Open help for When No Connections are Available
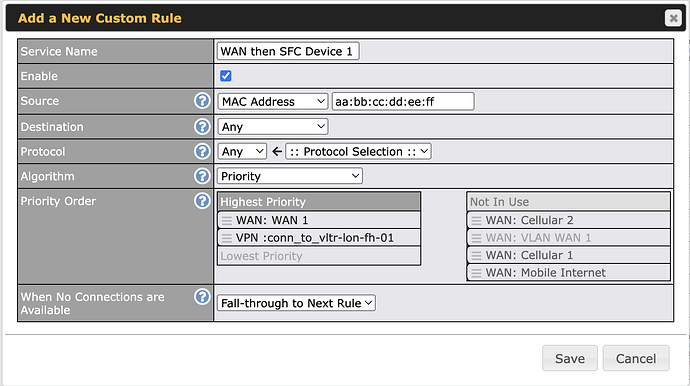Viewport: 690px width, 386px height. point(202,297)
